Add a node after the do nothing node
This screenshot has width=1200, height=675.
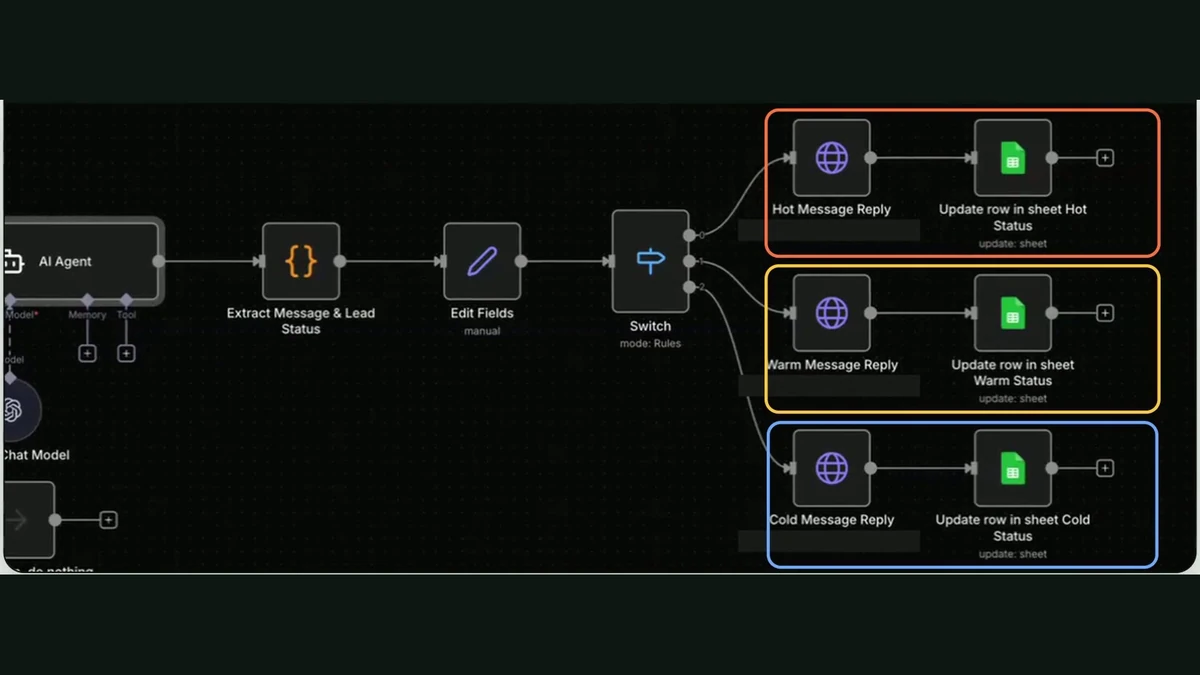tap(109, 520)
